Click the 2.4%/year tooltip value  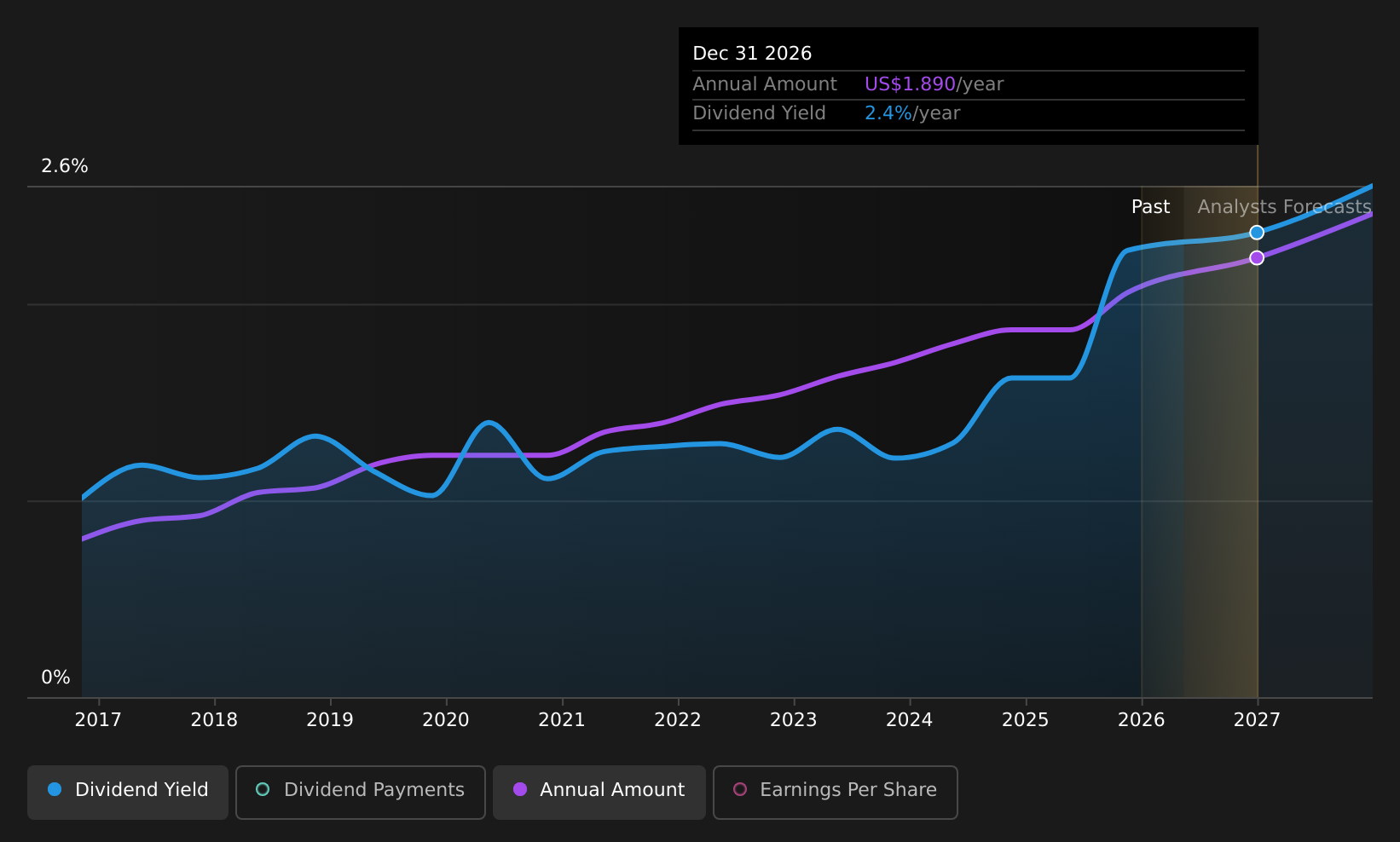(912, 113)
